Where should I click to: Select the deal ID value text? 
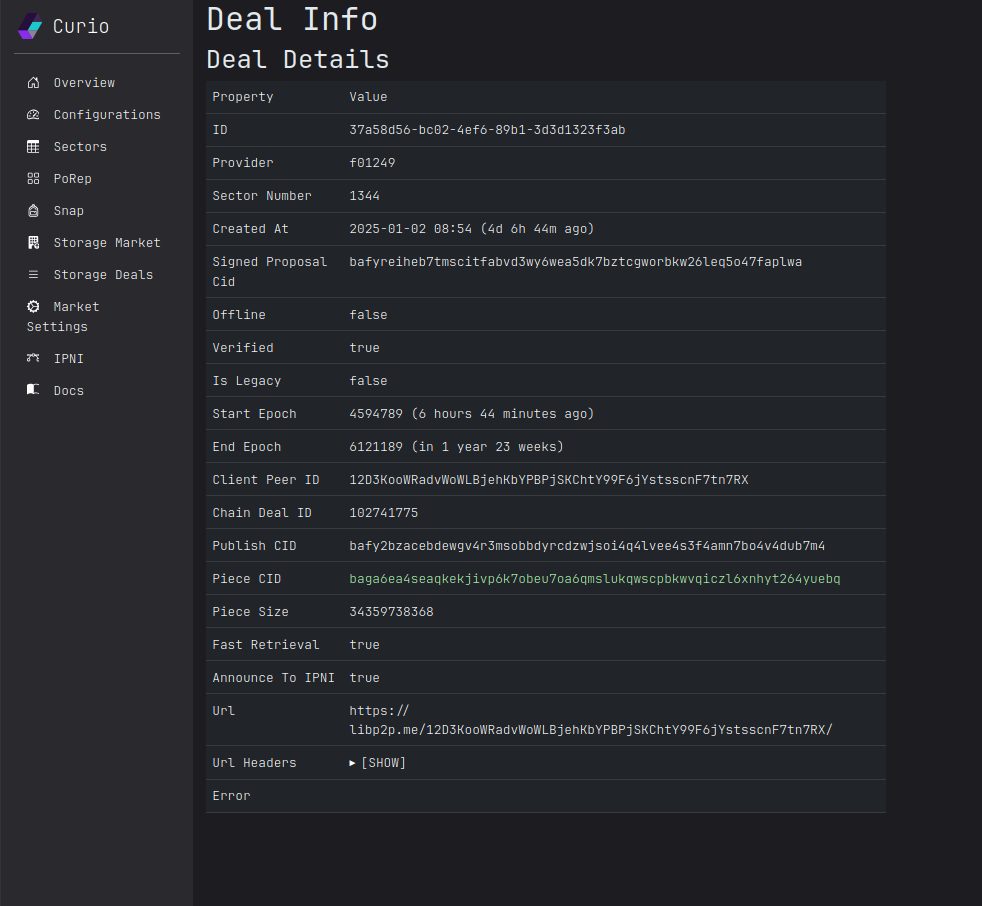tap(487, 130)
